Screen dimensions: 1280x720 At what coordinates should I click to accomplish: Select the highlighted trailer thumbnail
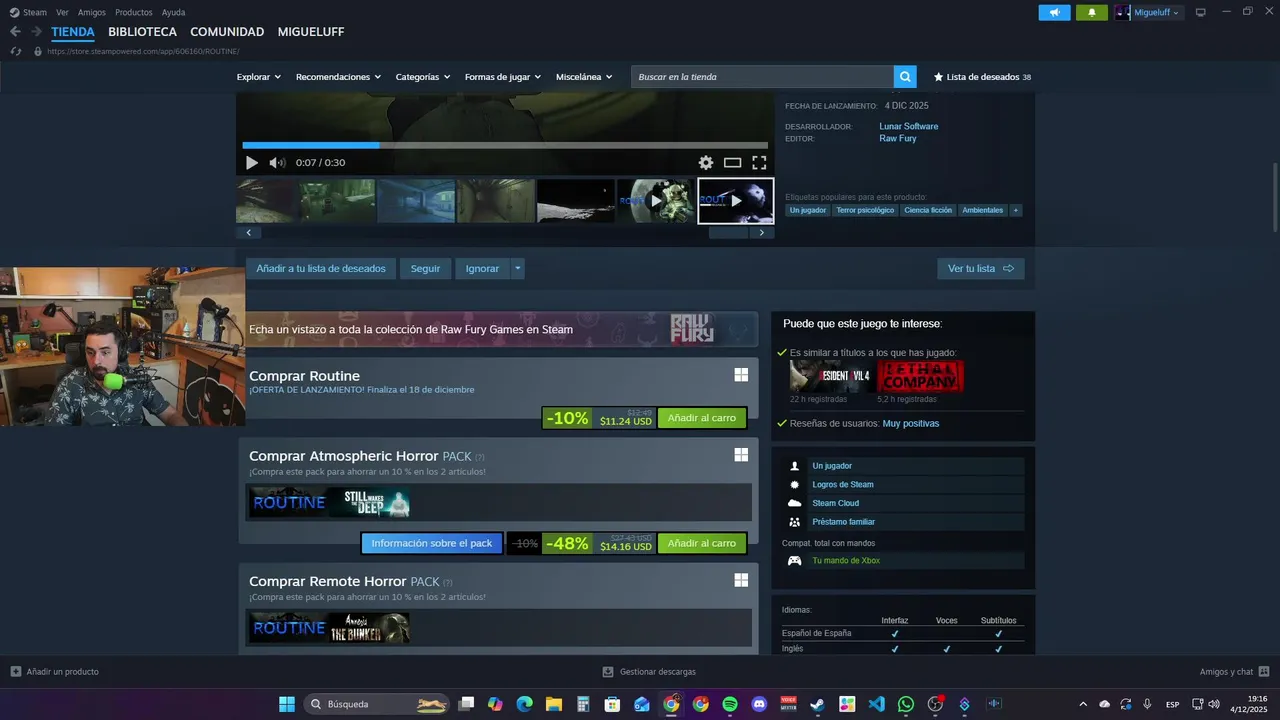(x=736, y=201)
